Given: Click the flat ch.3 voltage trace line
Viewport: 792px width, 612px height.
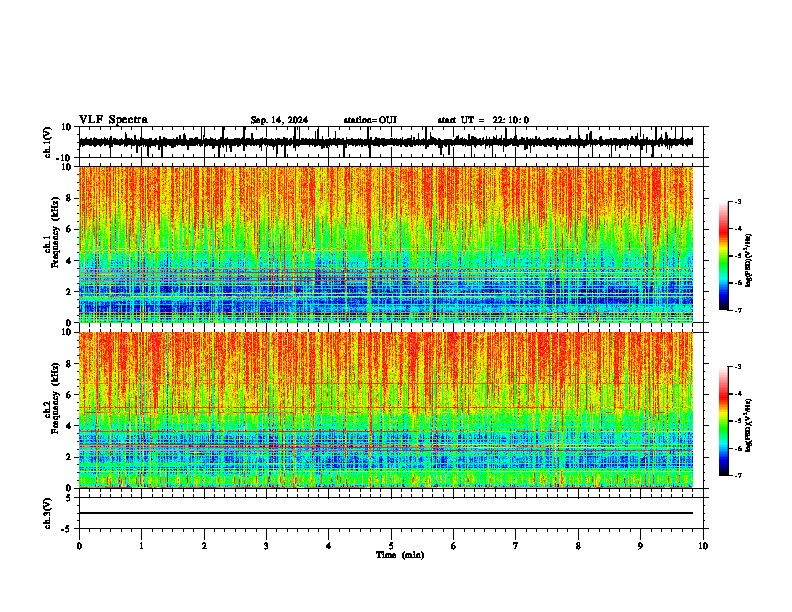Looking at the screenshot, I should click(386, 513).
